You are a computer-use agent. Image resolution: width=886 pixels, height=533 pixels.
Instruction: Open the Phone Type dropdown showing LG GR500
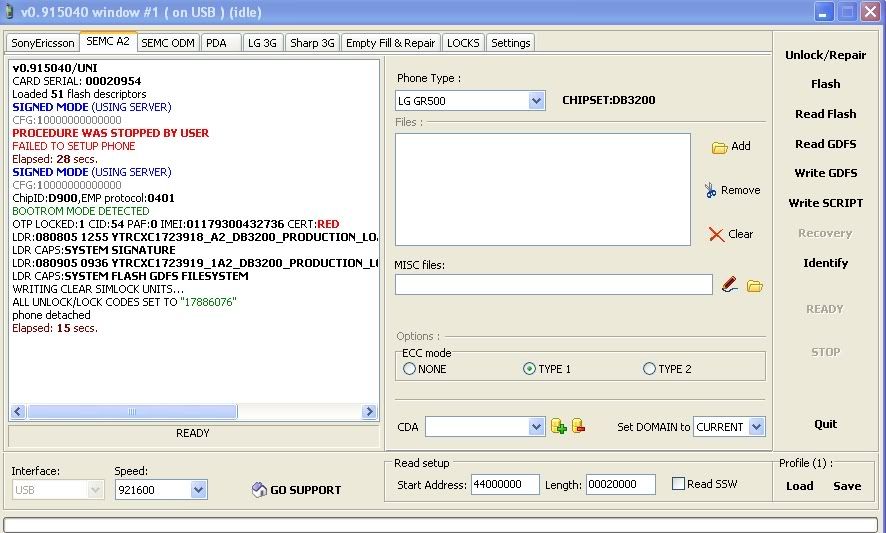pyautogui.click(x=536, y=101)
